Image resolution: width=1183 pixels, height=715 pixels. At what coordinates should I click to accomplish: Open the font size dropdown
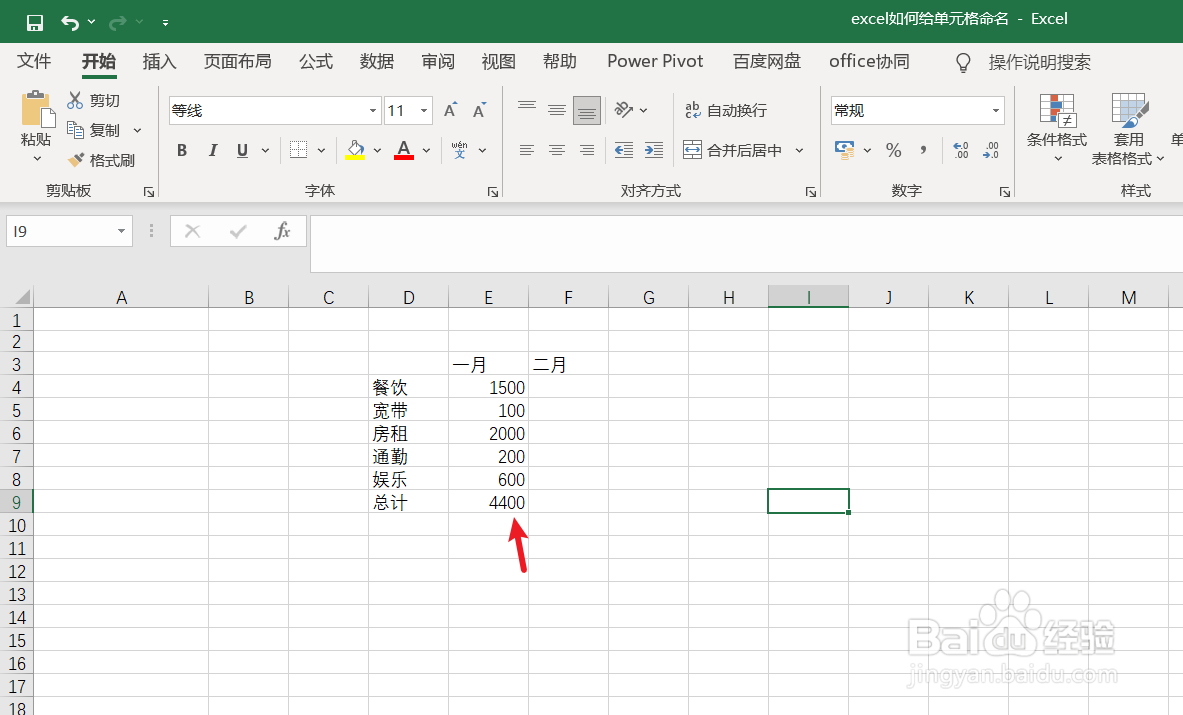click(424, 109)
